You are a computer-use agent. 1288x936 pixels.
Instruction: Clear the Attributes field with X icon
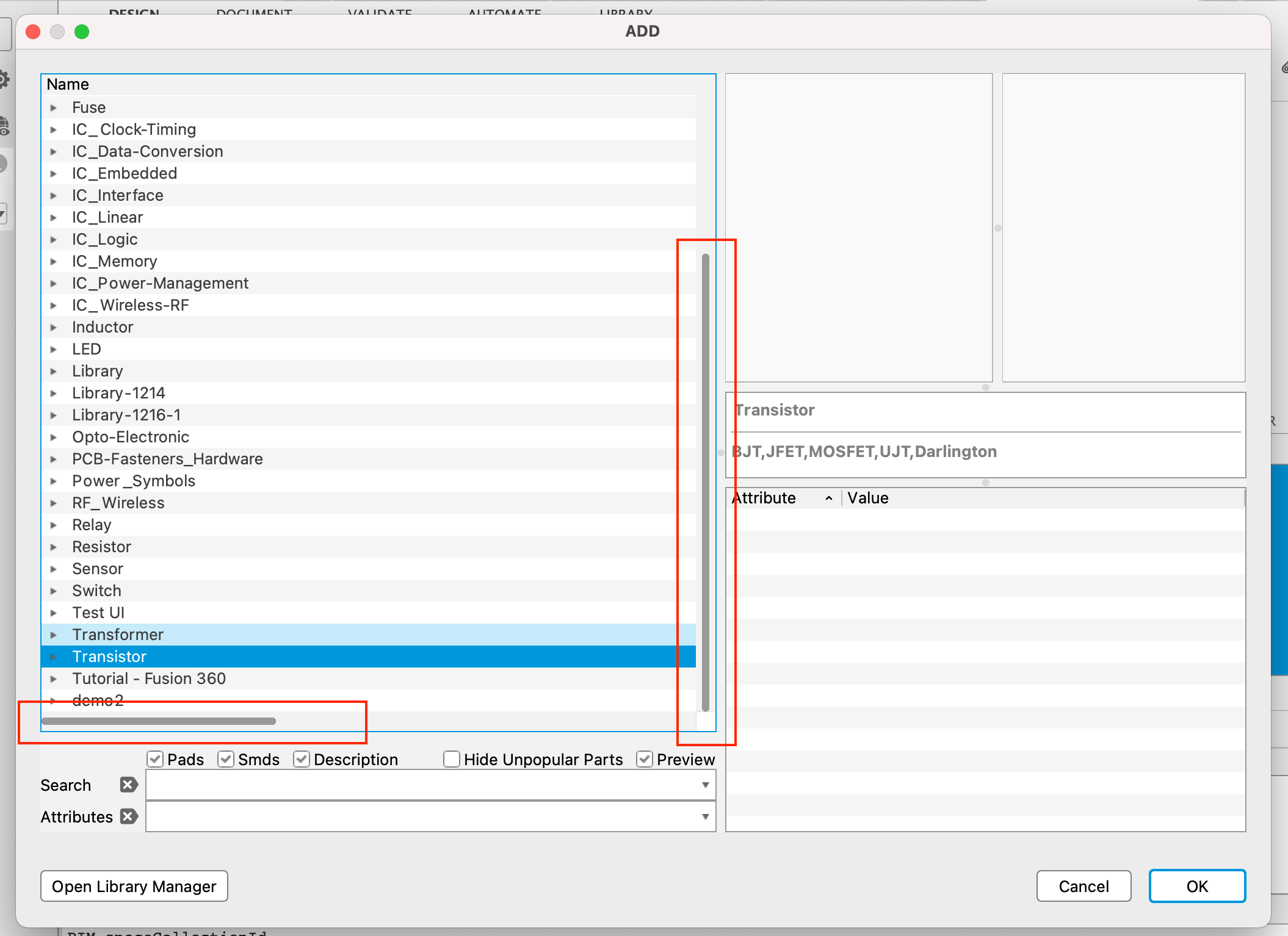(128, 816)
